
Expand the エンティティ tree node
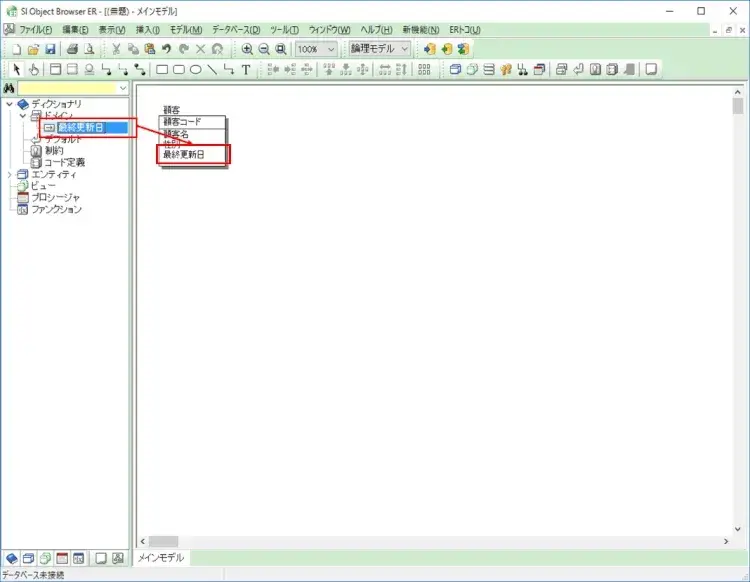[x=10, y=174]
